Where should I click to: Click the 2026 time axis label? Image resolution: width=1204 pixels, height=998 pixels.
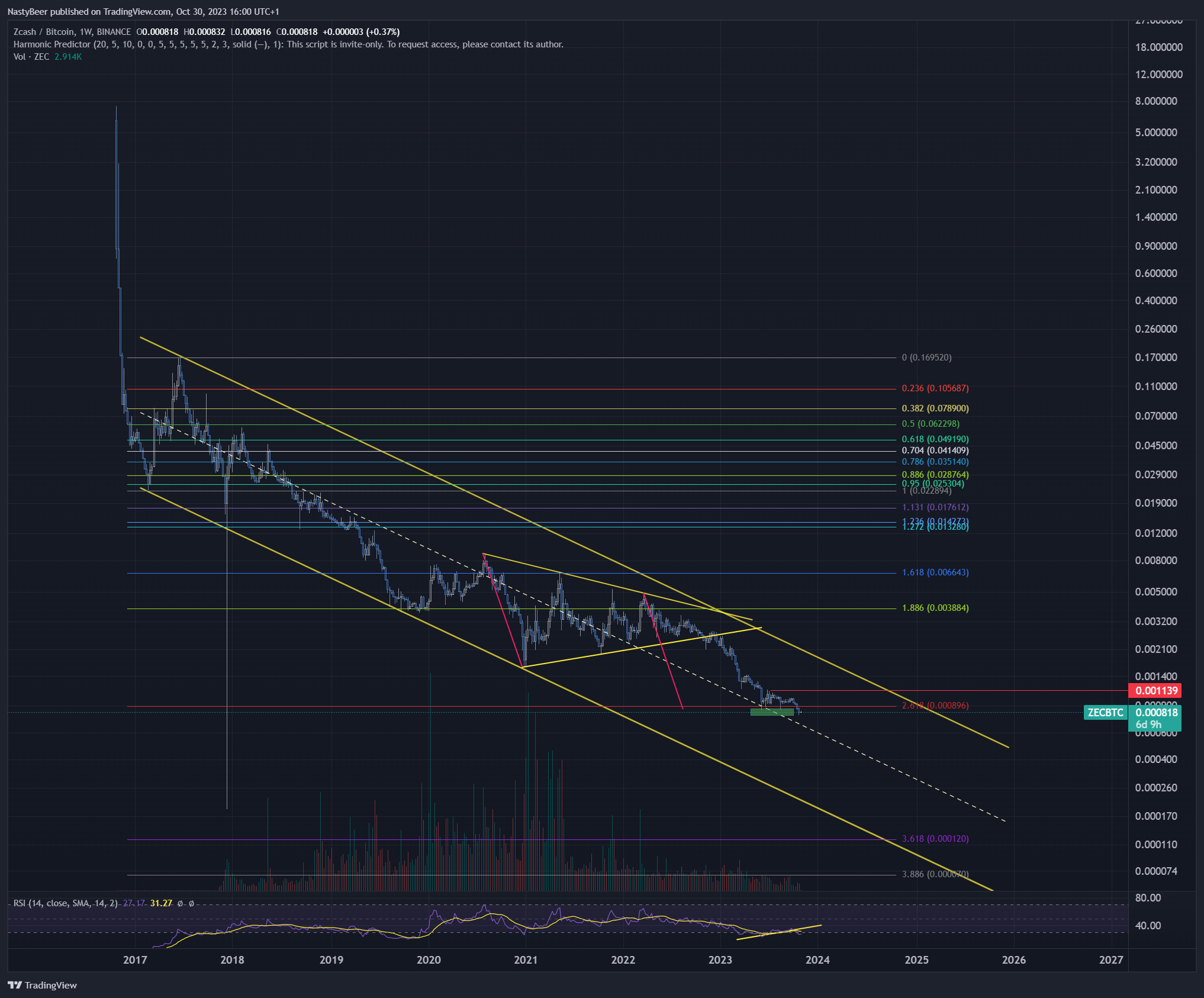1014,960
